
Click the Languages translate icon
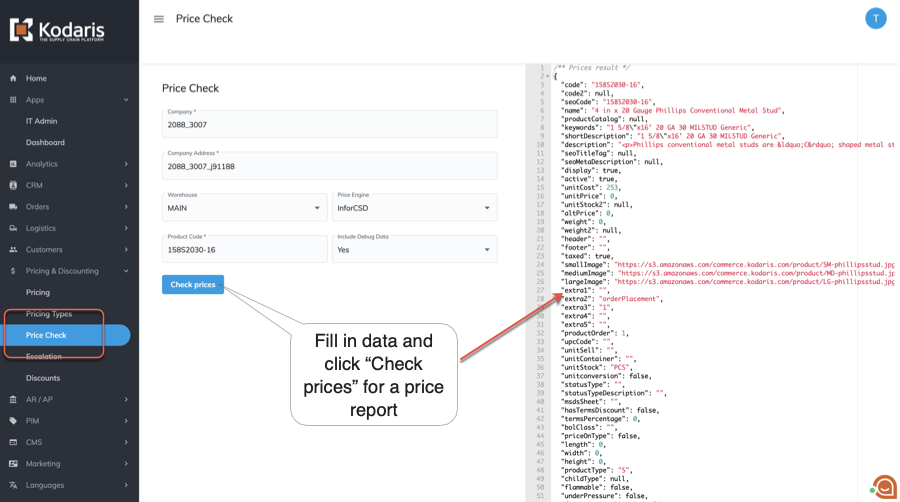[13, 485]
